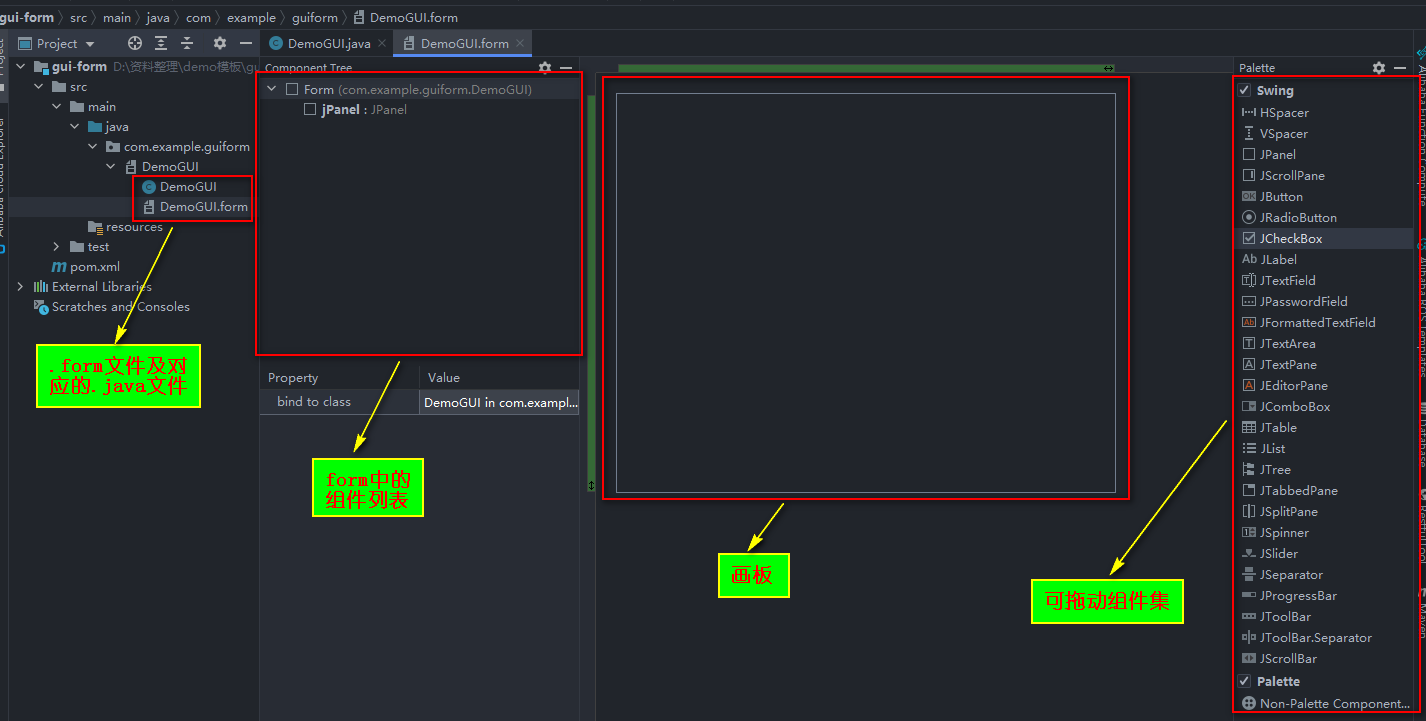Close the DemoGUI.java editor tab
1426x721 pixels.
click(x=383, y=44)
